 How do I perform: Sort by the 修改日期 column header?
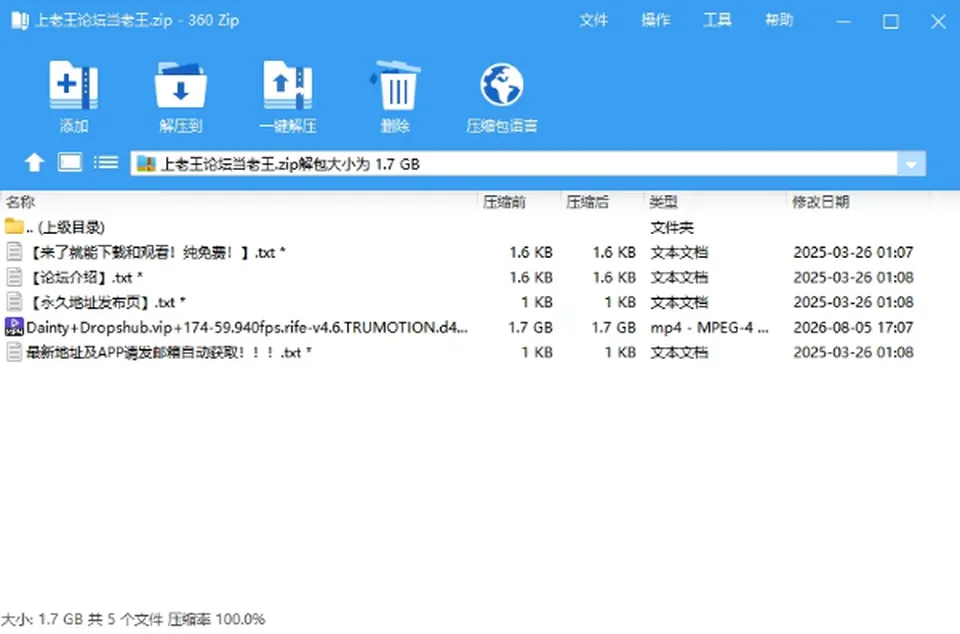(821, 201)
